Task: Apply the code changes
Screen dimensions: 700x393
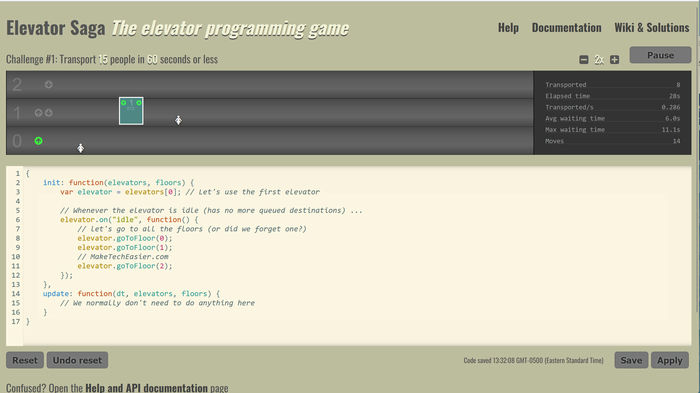Action: click(670, 360)
